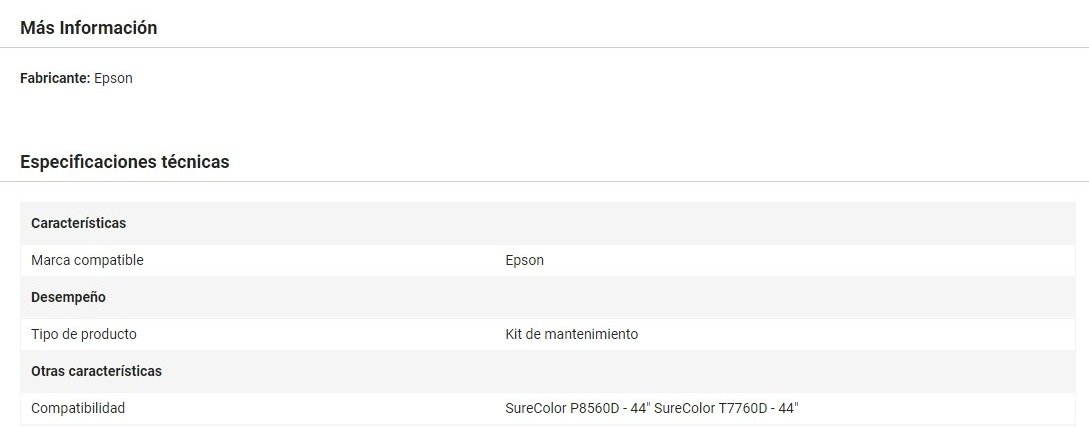Click Epson next to Fabricante

113,78
